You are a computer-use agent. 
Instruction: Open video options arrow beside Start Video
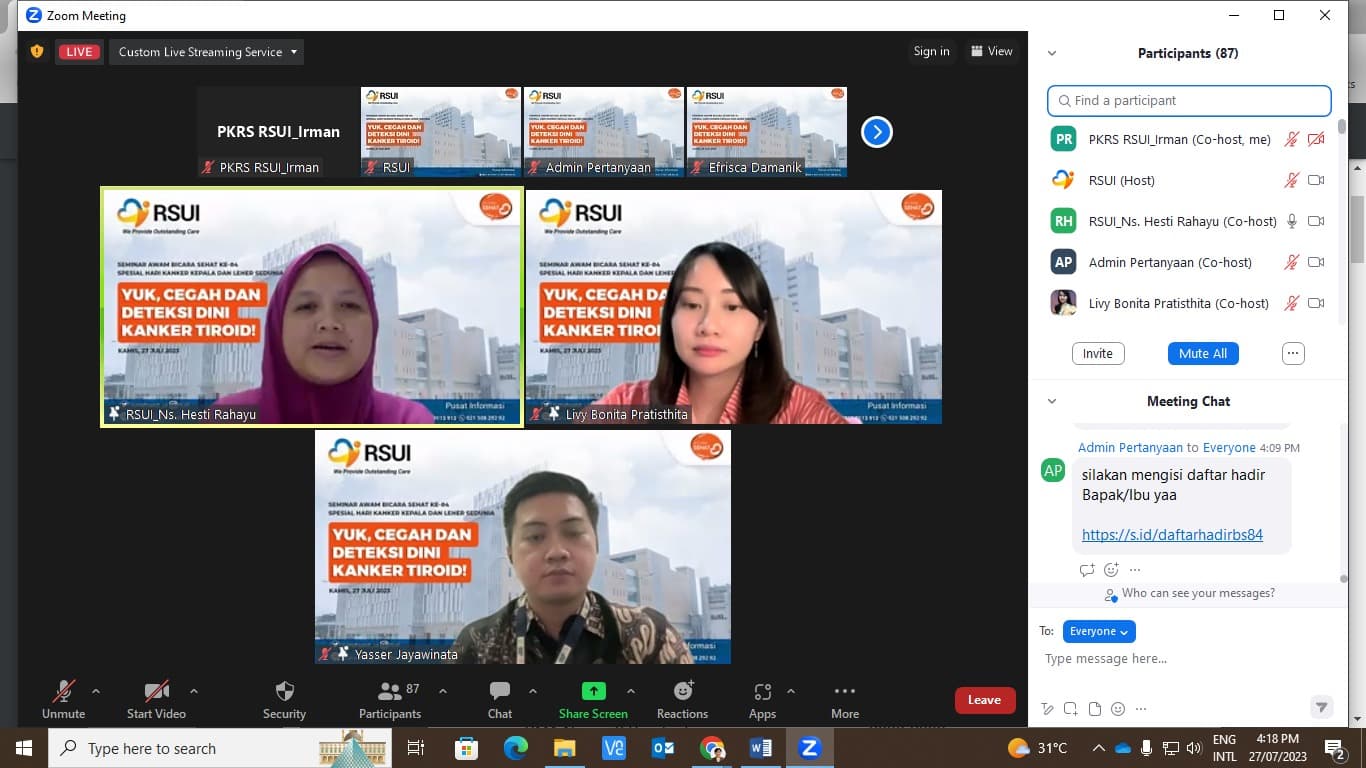[x=194, y=691]
